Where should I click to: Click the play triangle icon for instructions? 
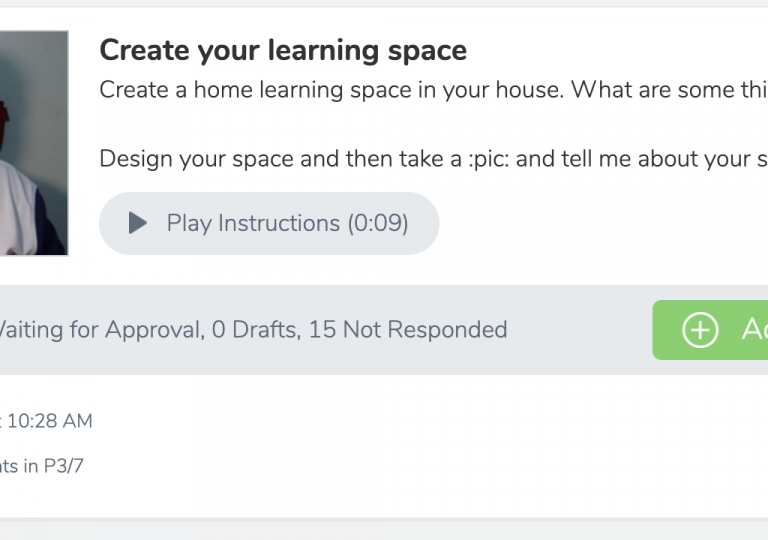[138, 223]
